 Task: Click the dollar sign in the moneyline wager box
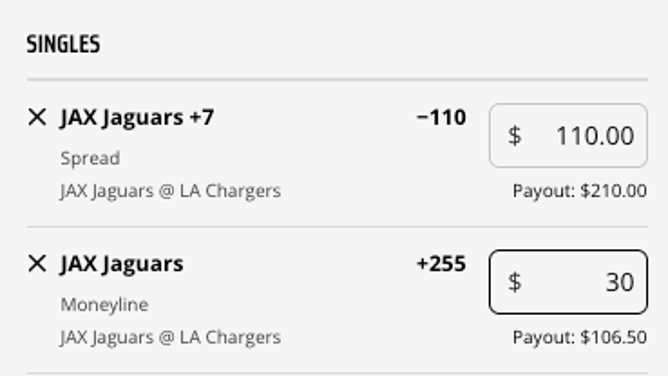coord(515,282)
